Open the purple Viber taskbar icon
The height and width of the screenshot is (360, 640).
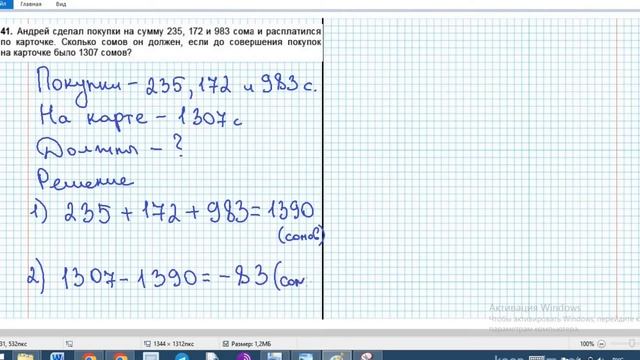point(244,356)
